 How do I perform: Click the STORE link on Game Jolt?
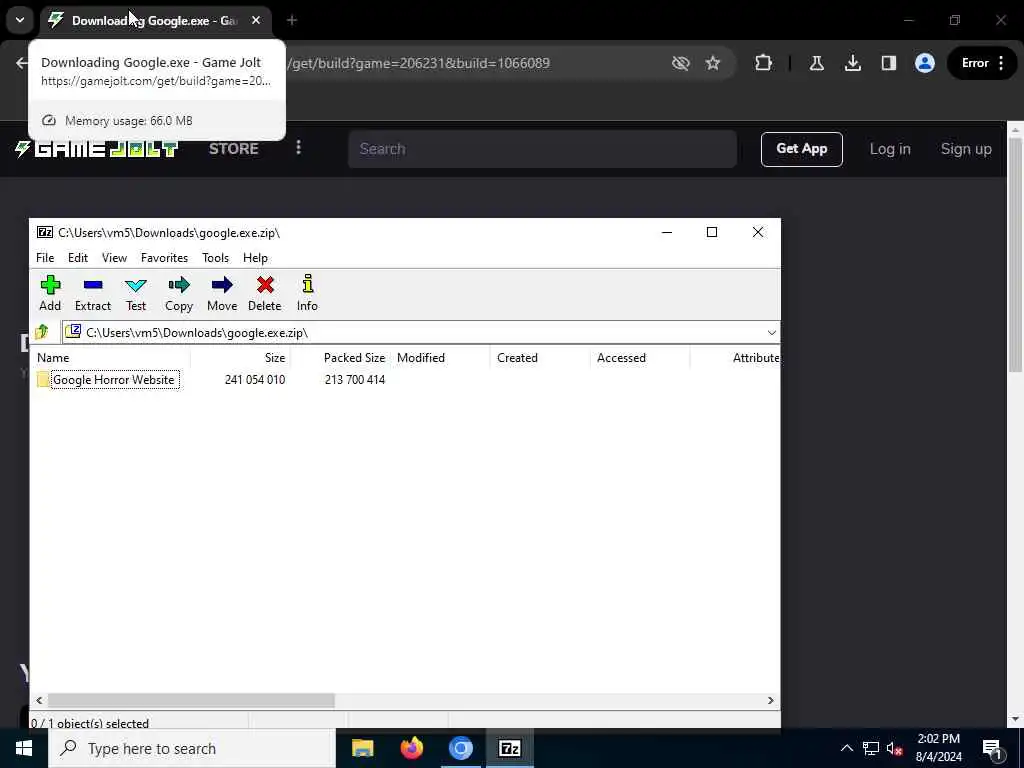(x=234, y=149)
